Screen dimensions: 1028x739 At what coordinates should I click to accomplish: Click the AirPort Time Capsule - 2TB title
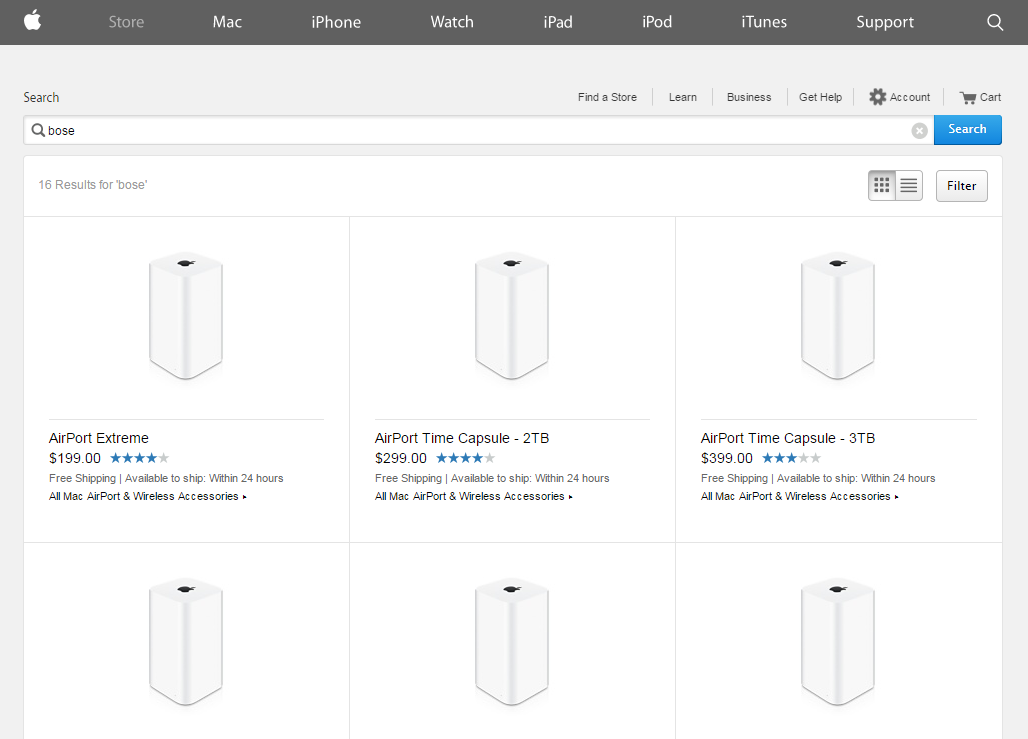(462, 438)
